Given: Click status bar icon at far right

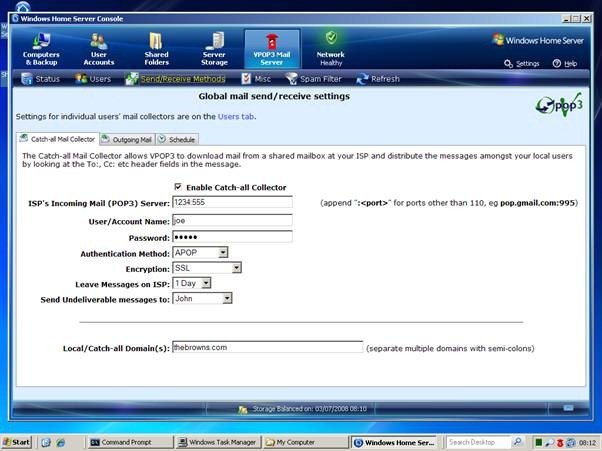Looking at the screenshot, I should pyautogui.click(x=569, y=408).
